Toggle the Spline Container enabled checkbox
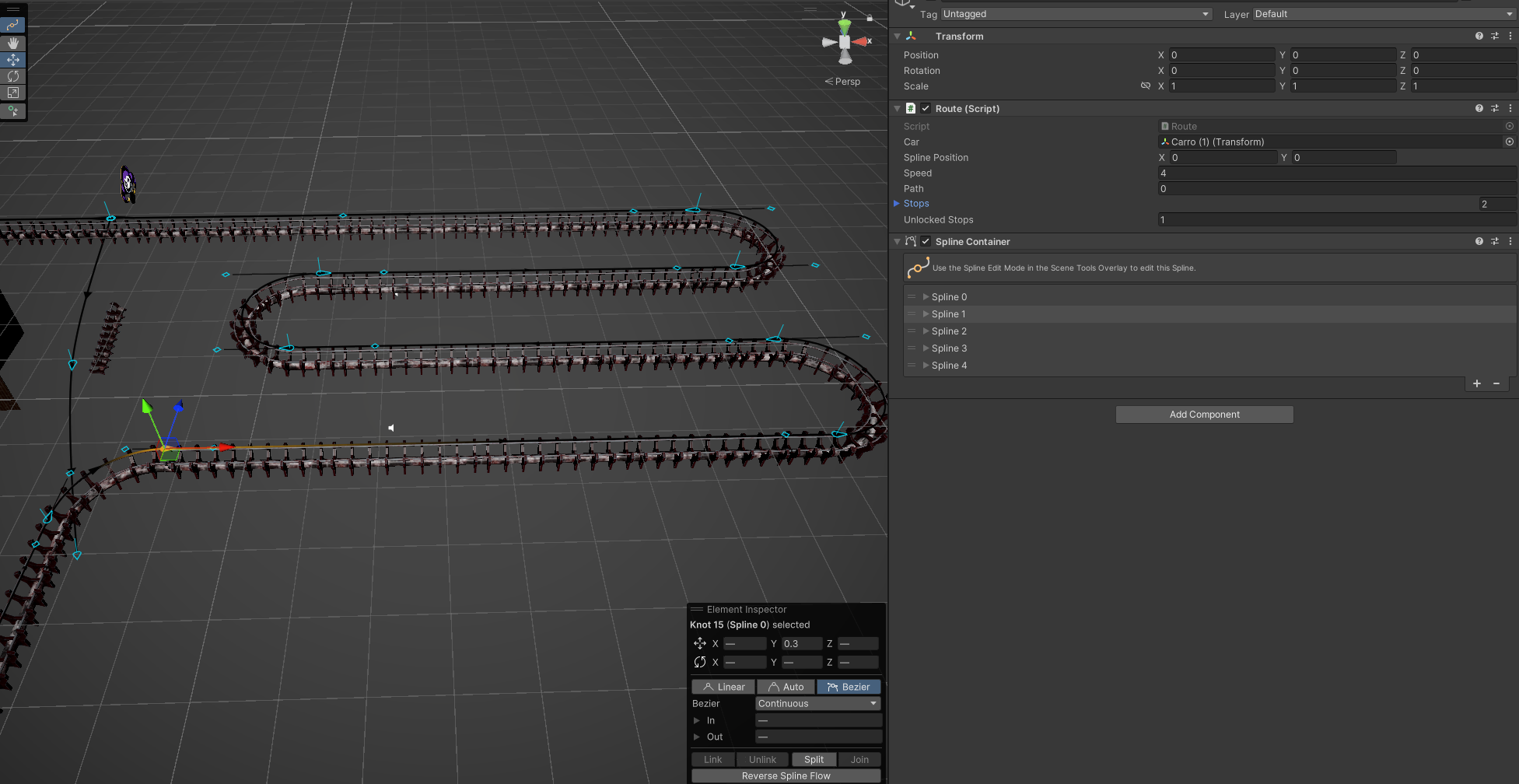Viewport: 1519px width, 784px height. [x=926, y=242]
